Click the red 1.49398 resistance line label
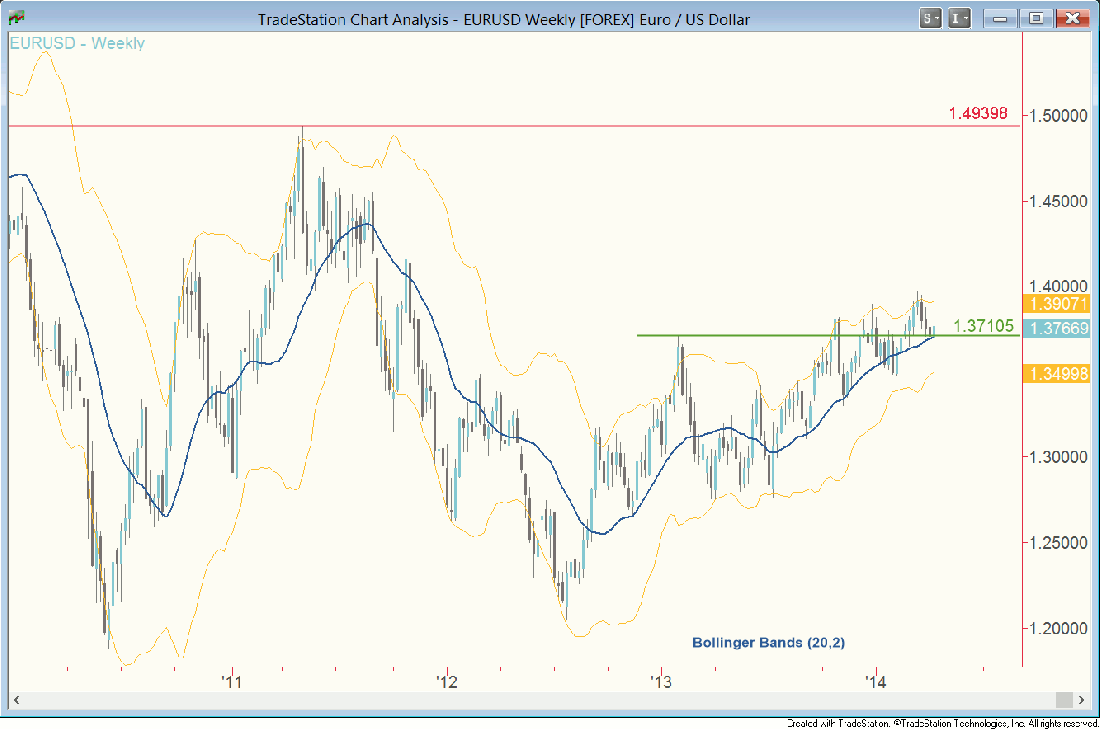This screenshot has height=729, width=1100. coord(978,113)
